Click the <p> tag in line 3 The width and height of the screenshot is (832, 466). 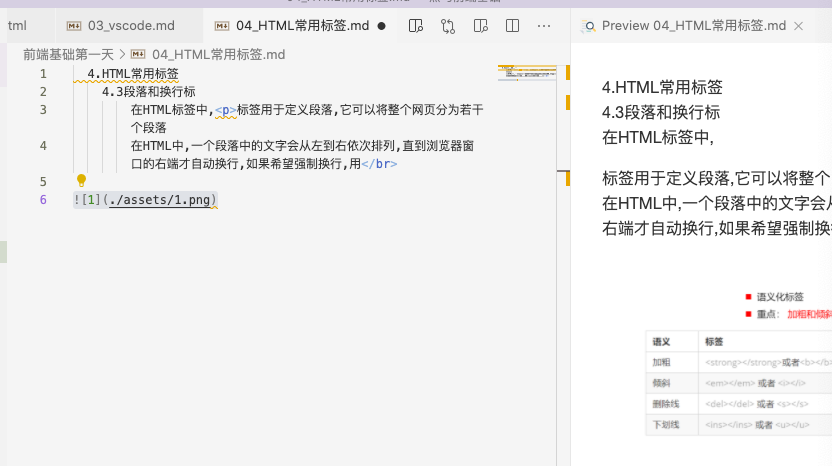226,110
